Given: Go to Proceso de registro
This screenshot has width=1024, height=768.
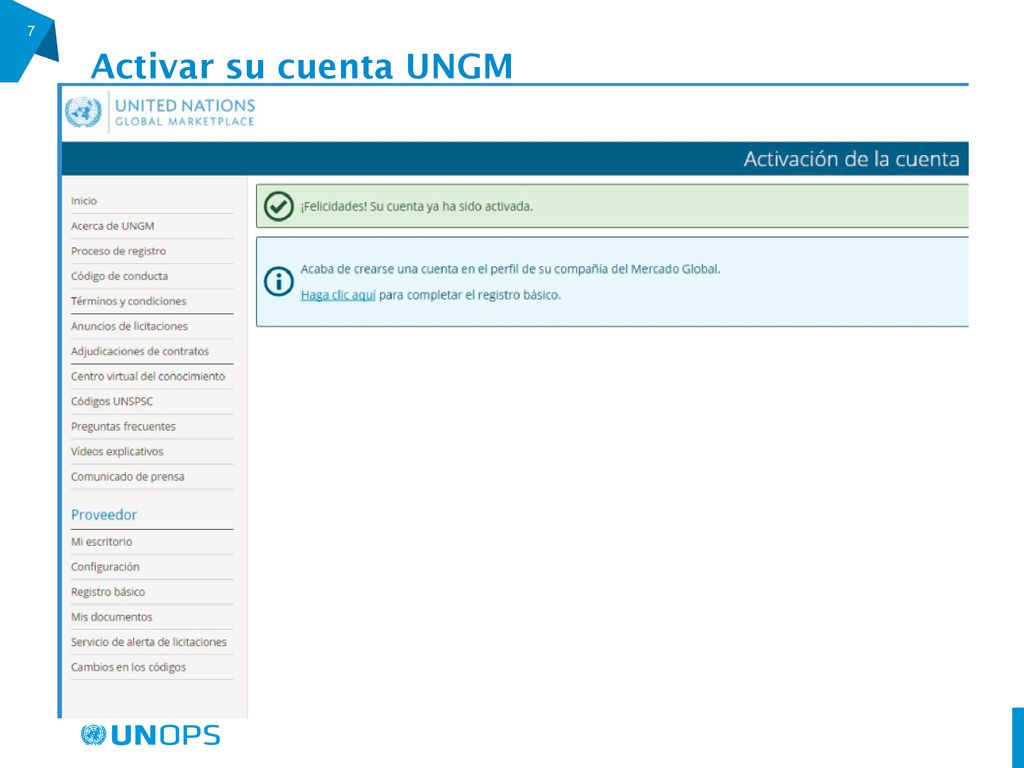Looking at the screenshot, I should click(118, 251).
